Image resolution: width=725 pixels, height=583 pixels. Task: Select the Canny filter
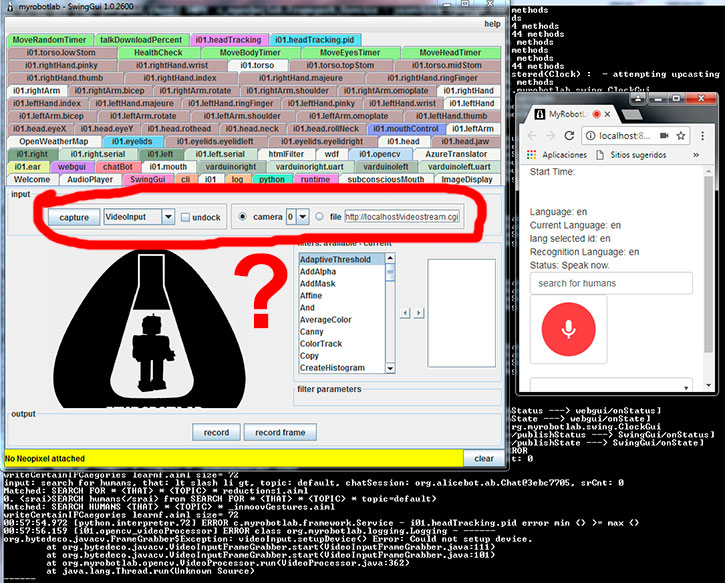(342, 332)
